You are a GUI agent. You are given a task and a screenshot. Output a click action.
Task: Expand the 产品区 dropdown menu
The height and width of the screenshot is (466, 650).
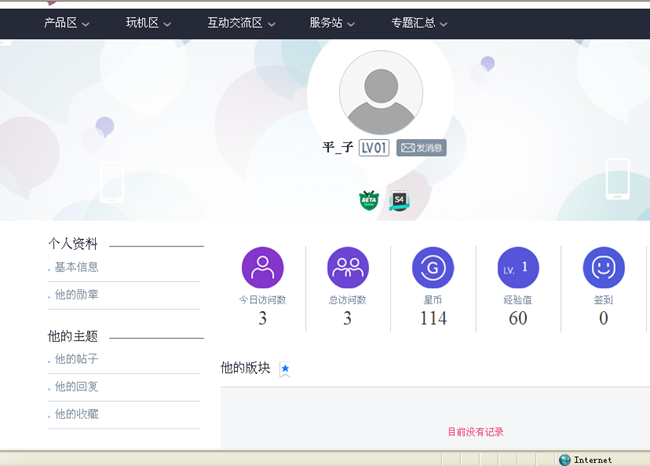[67, 23]
